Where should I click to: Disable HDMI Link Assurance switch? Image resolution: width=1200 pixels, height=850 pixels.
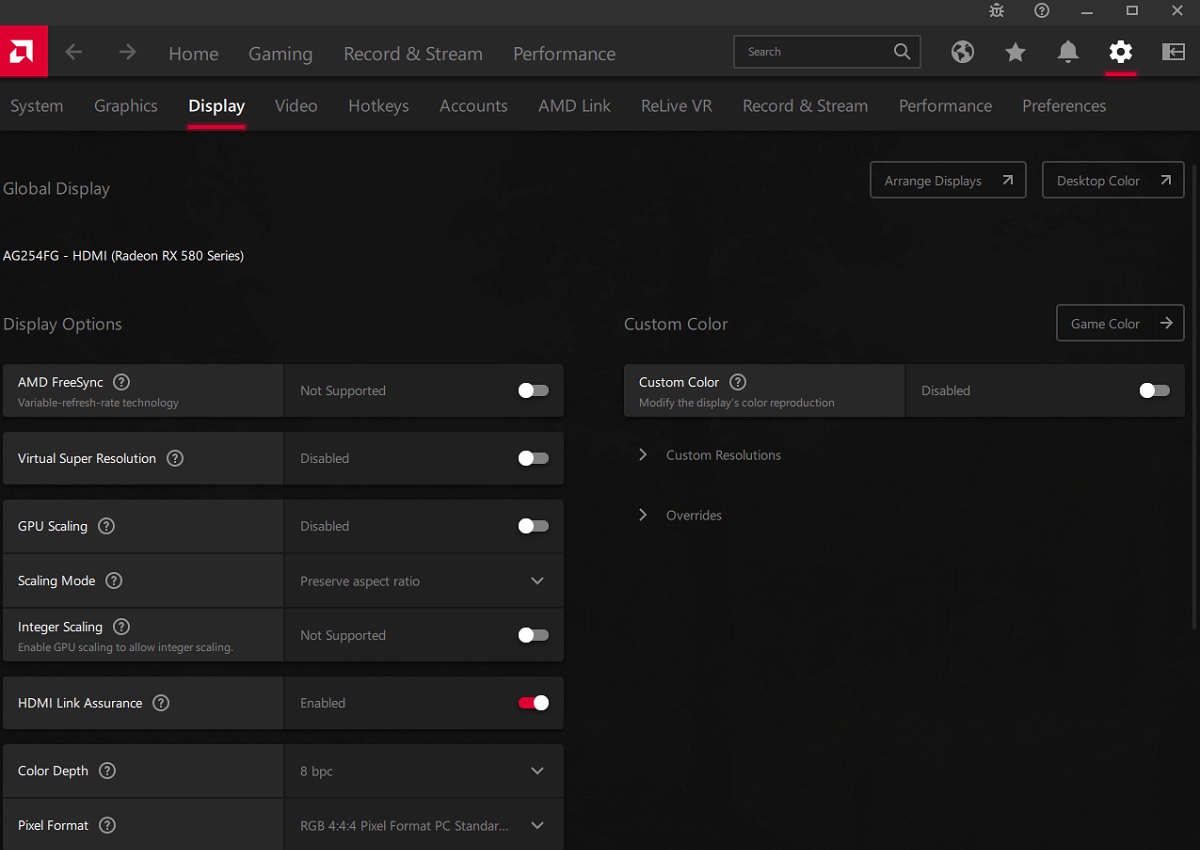533,703
